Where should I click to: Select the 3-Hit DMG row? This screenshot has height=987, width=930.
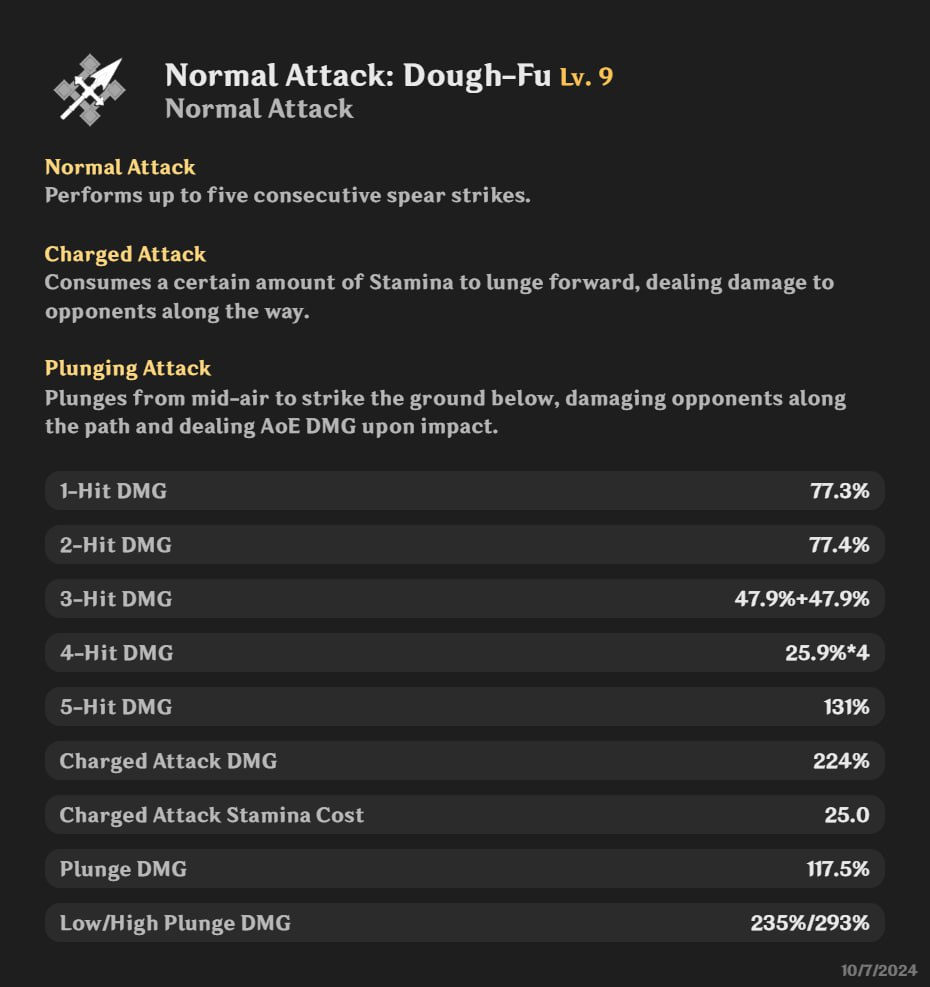464,599
